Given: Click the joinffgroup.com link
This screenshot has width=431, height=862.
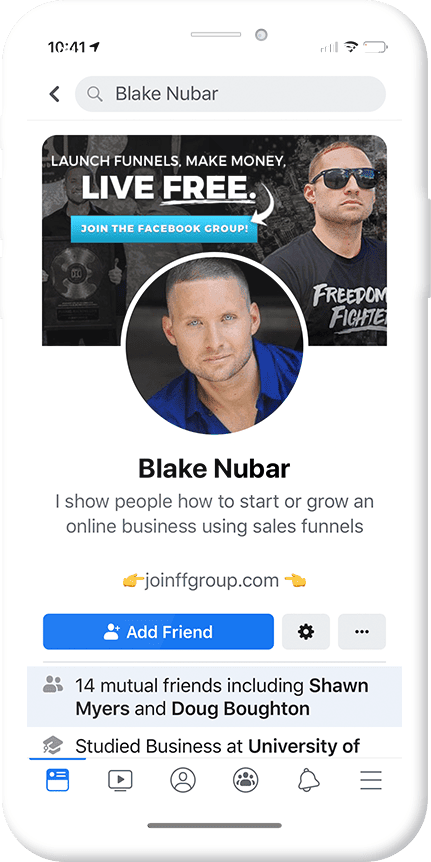Looking at the screenshot, I should [x=212, y=581].
